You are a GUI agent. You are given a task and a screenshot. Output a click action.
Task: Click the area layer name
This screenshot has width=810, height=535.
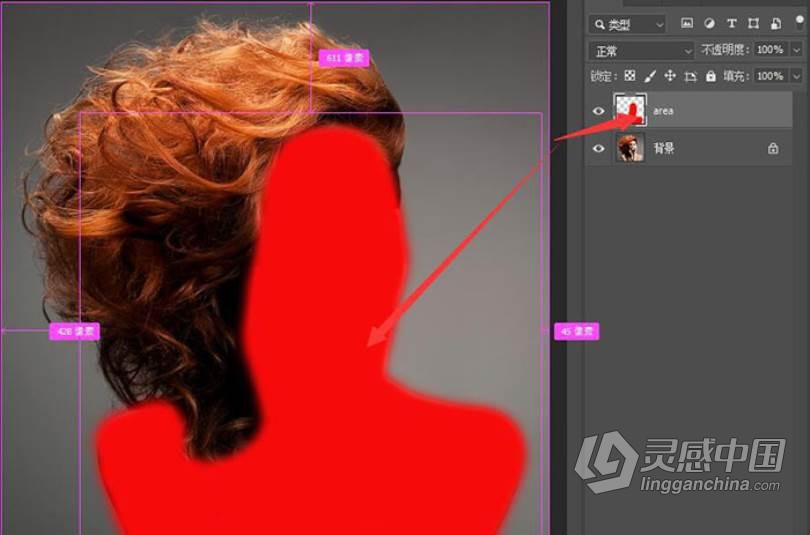click(663, 111)
